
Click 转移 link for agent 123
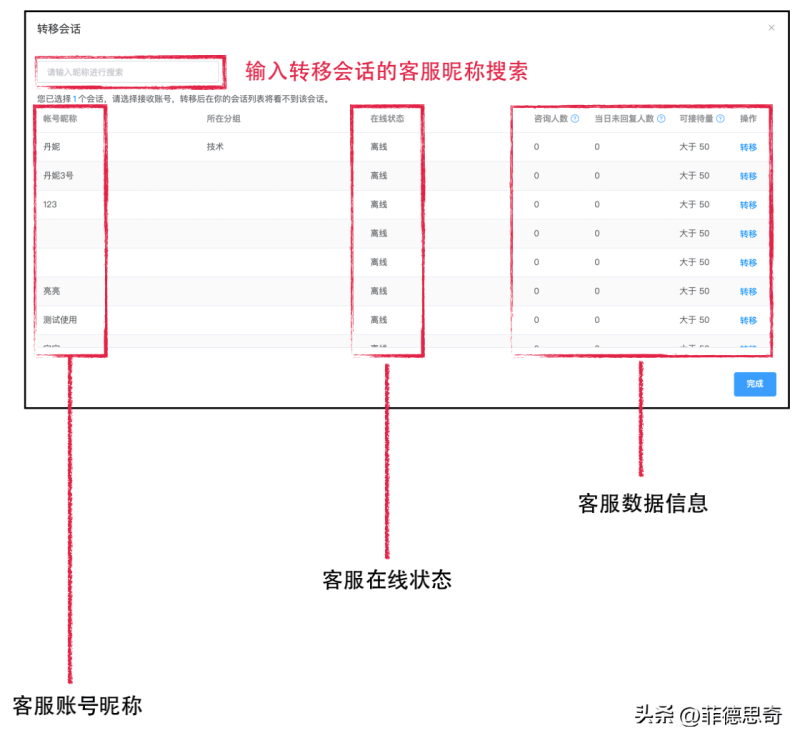745,204
